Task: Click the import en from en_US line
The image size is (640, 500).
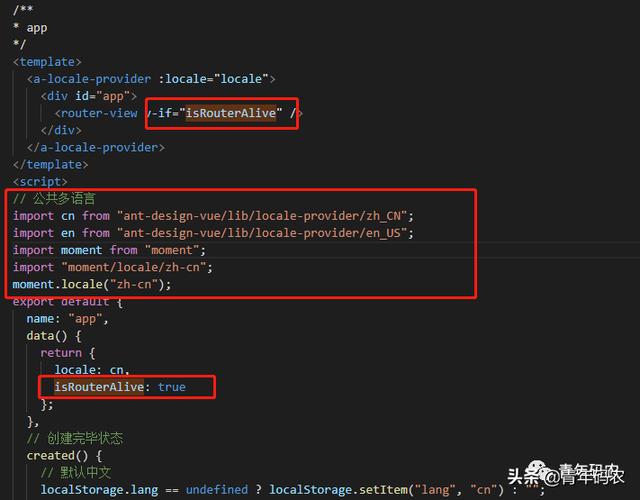Action: coord(213,233)
